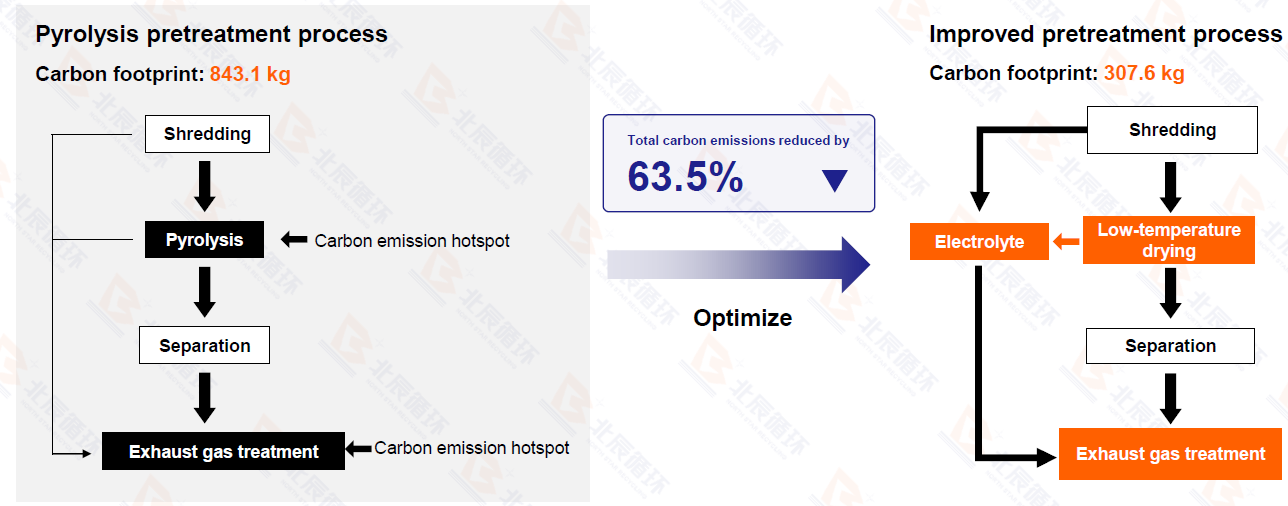Screen dimensions: 1288x506
Task: Click the orange arrow pointing to Electrolyte
Action: (x=1066, y=241)
